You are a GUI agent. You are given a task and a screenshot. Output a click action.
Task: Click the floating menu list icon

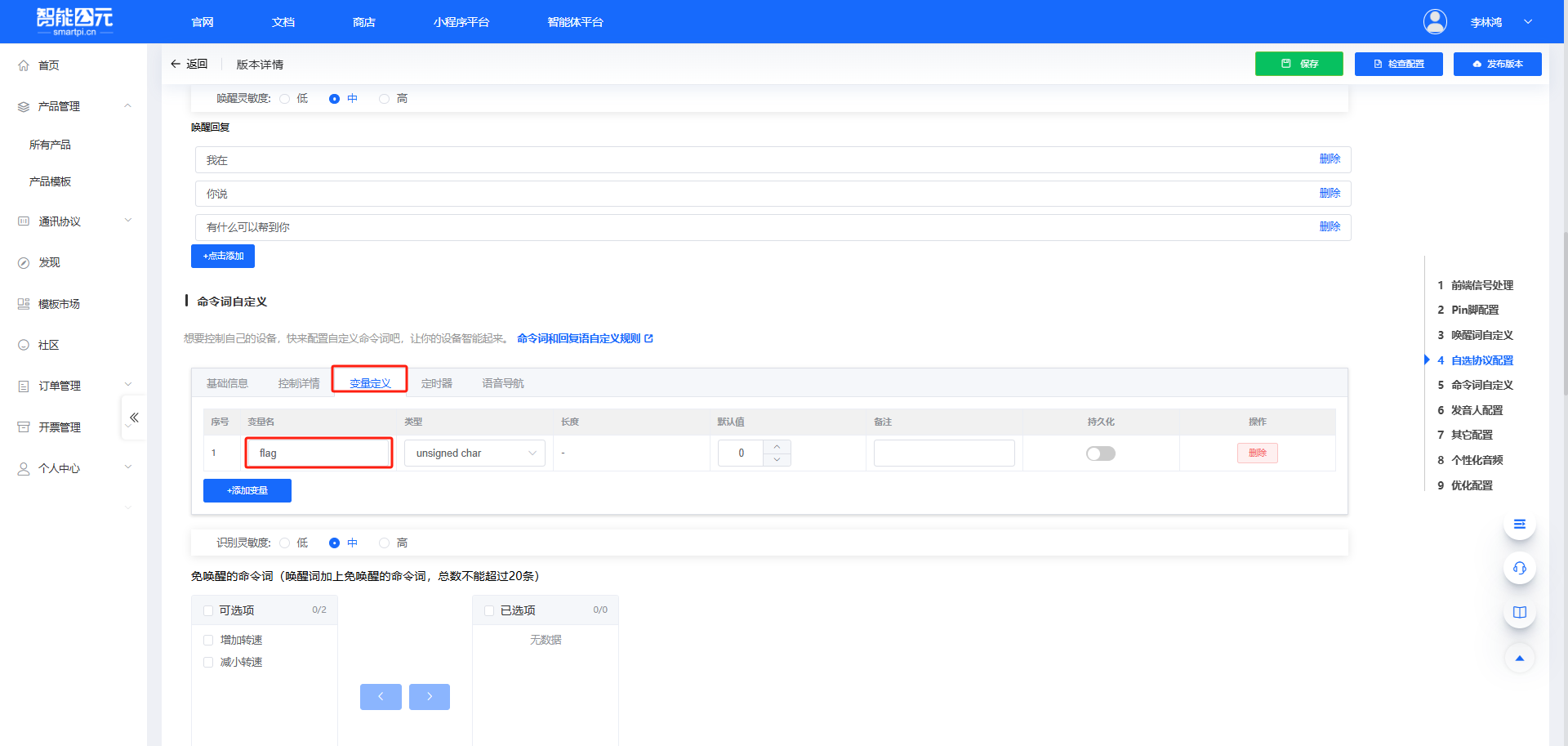[1519, 525]
